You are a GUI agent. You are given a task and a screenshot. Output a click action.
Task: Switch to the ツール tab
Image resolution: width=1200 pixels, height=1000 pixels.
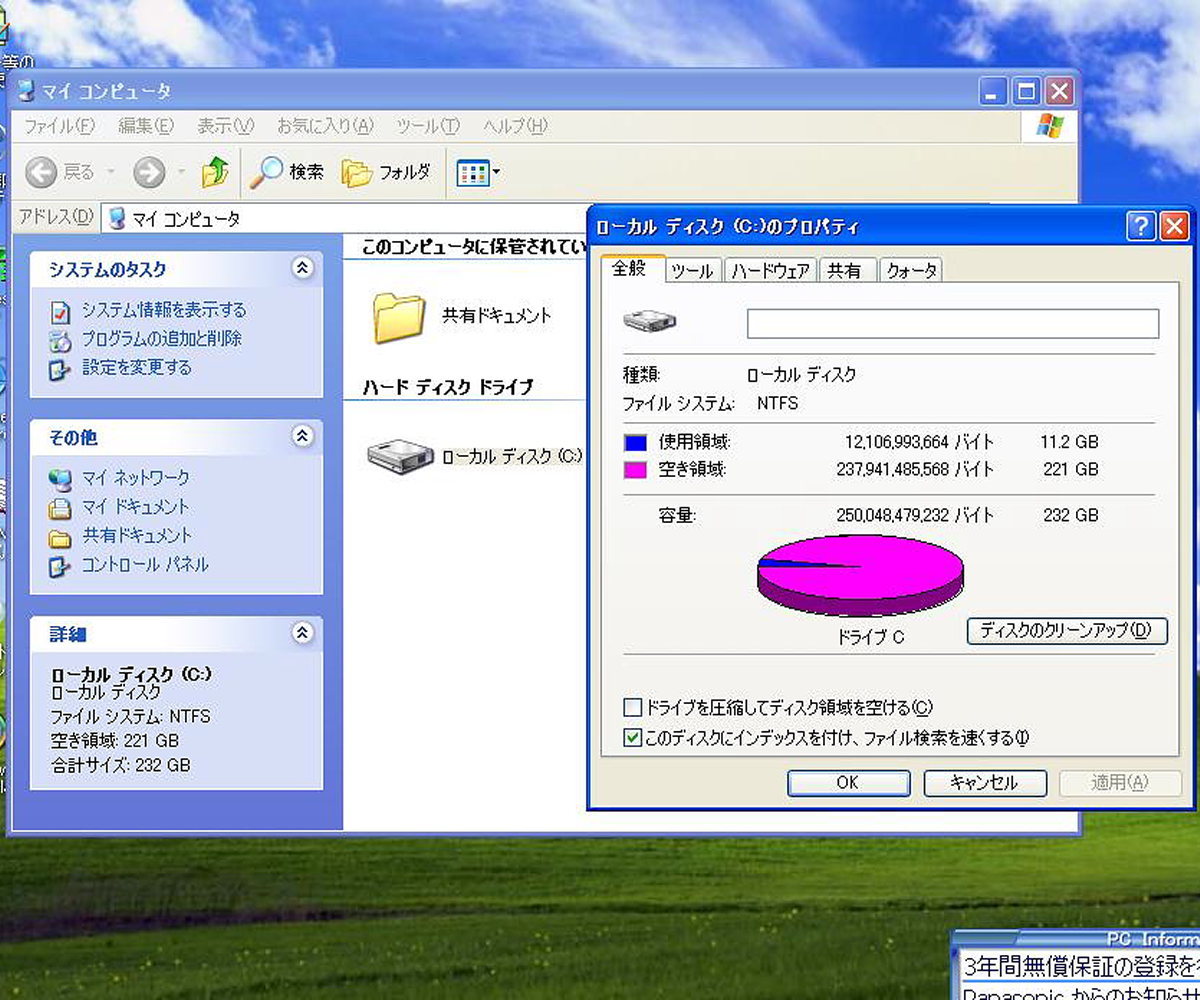(x=692, y=269)
